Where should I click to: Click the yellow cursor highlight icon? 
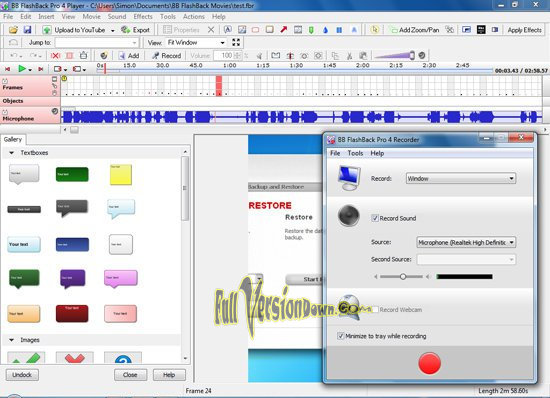pos(375,30)
